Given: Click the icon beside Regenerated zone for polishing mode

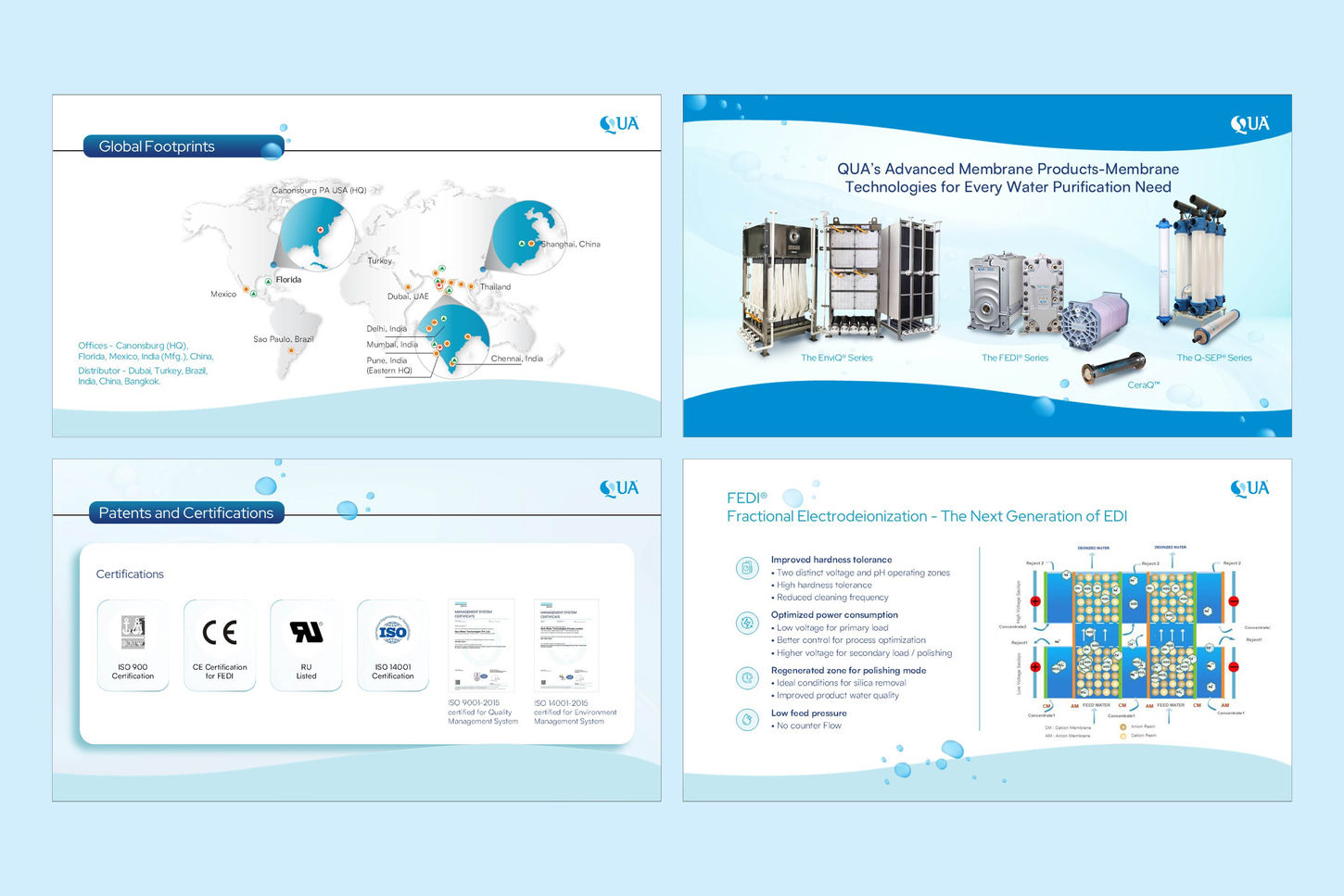Looking at the screenshot, I should (x=747, y=678).
